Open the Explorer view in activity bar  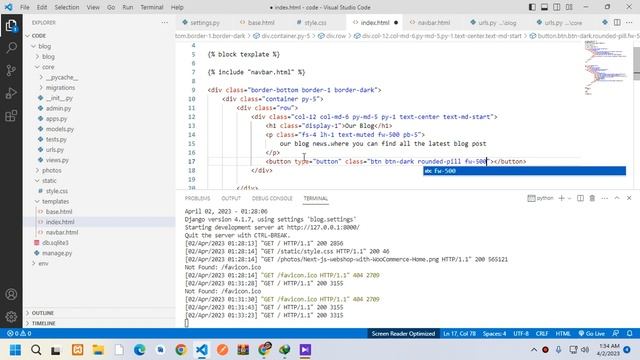[11, 26]
